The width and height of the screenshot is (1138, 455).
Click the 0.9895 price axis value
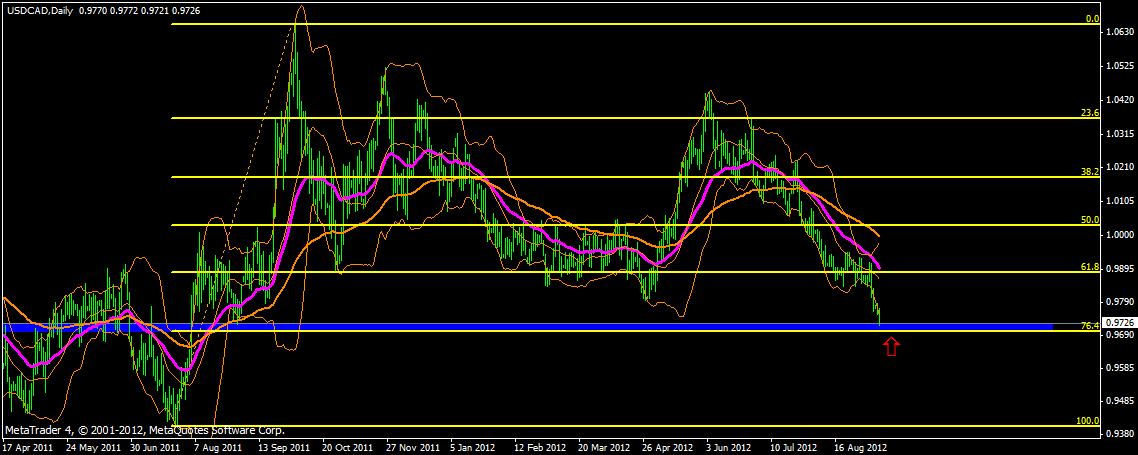click(x=1120, y=268)
